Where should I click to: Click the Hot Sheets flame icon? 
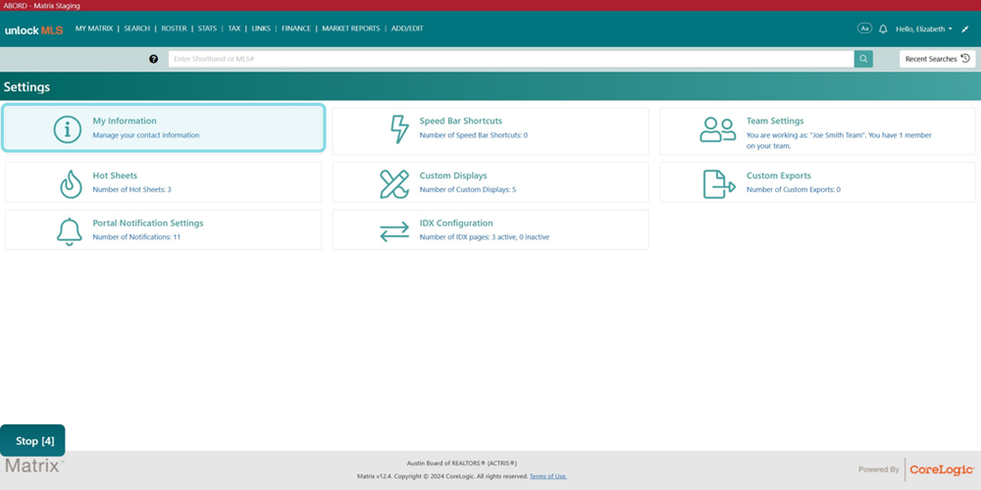click(71, 184)
